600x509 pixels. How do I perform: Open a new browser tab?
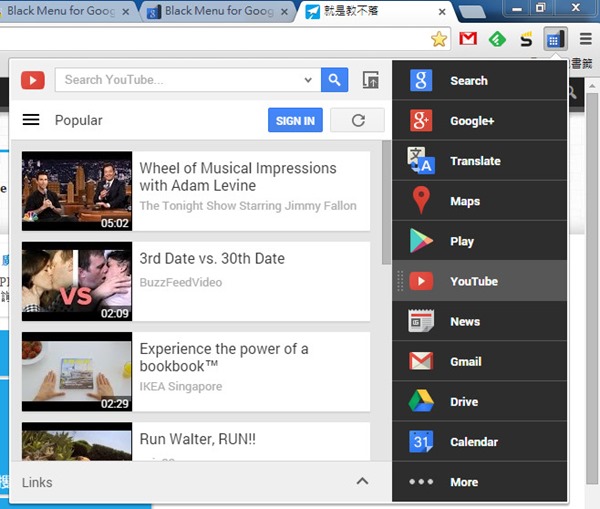tap(472, 11)
